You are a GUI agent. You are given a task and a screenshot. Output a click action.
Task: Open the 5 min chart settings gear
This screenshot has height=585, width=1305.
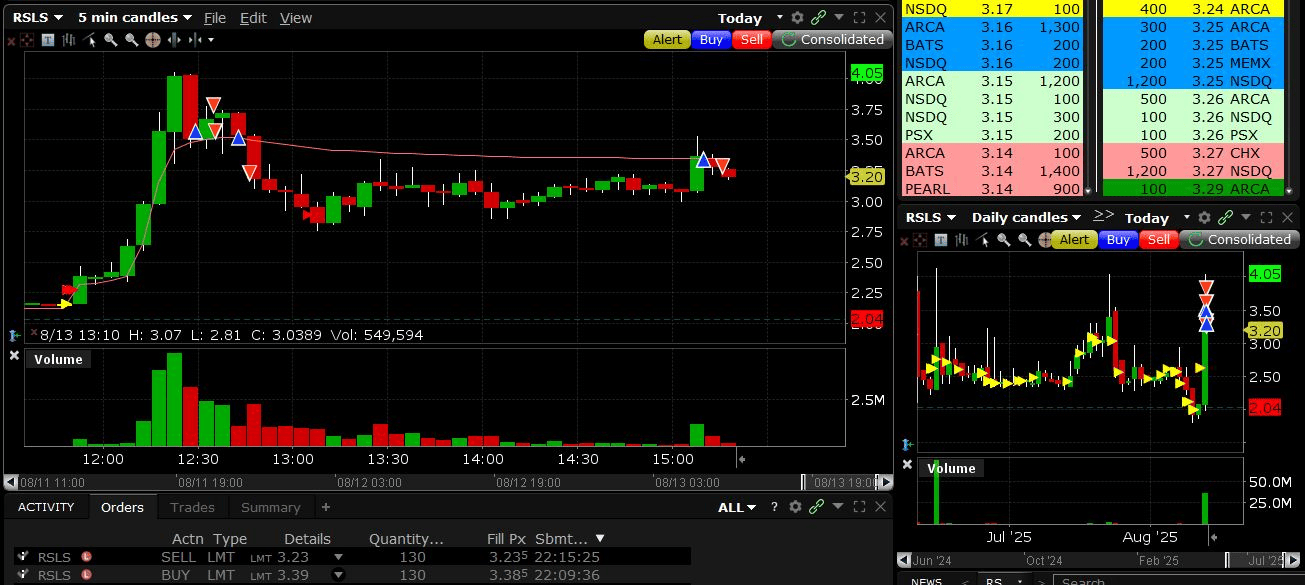pyautogui.click(x=797, y=18)
